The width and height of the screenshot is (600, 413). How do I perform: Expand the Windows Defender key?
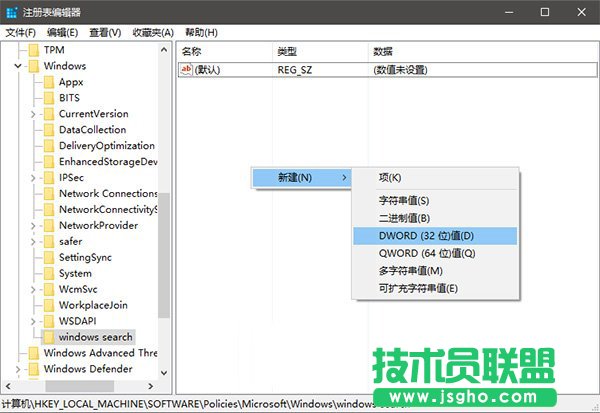(x=18, y=369)
